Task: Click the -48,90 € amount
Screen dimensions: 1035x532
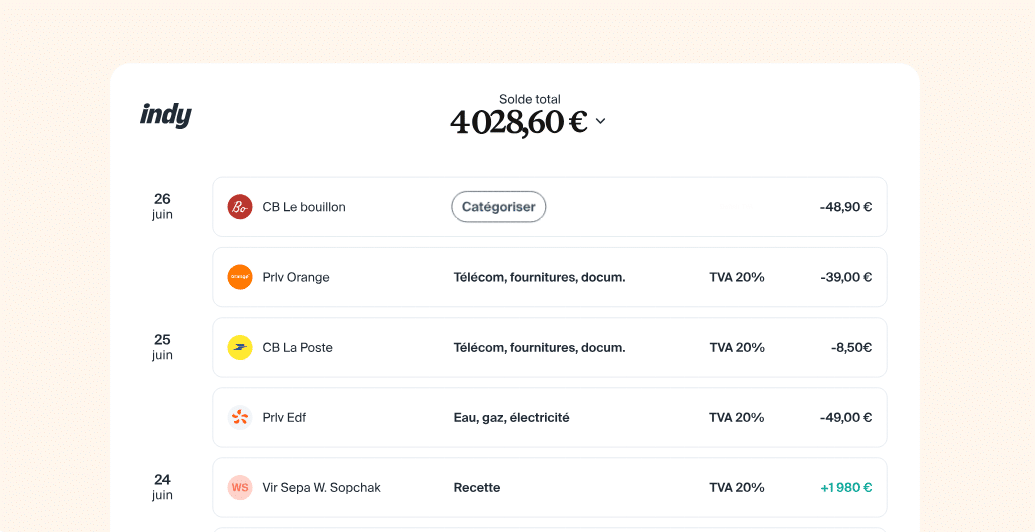Action: pyautogui.click(x=846, y=207)
